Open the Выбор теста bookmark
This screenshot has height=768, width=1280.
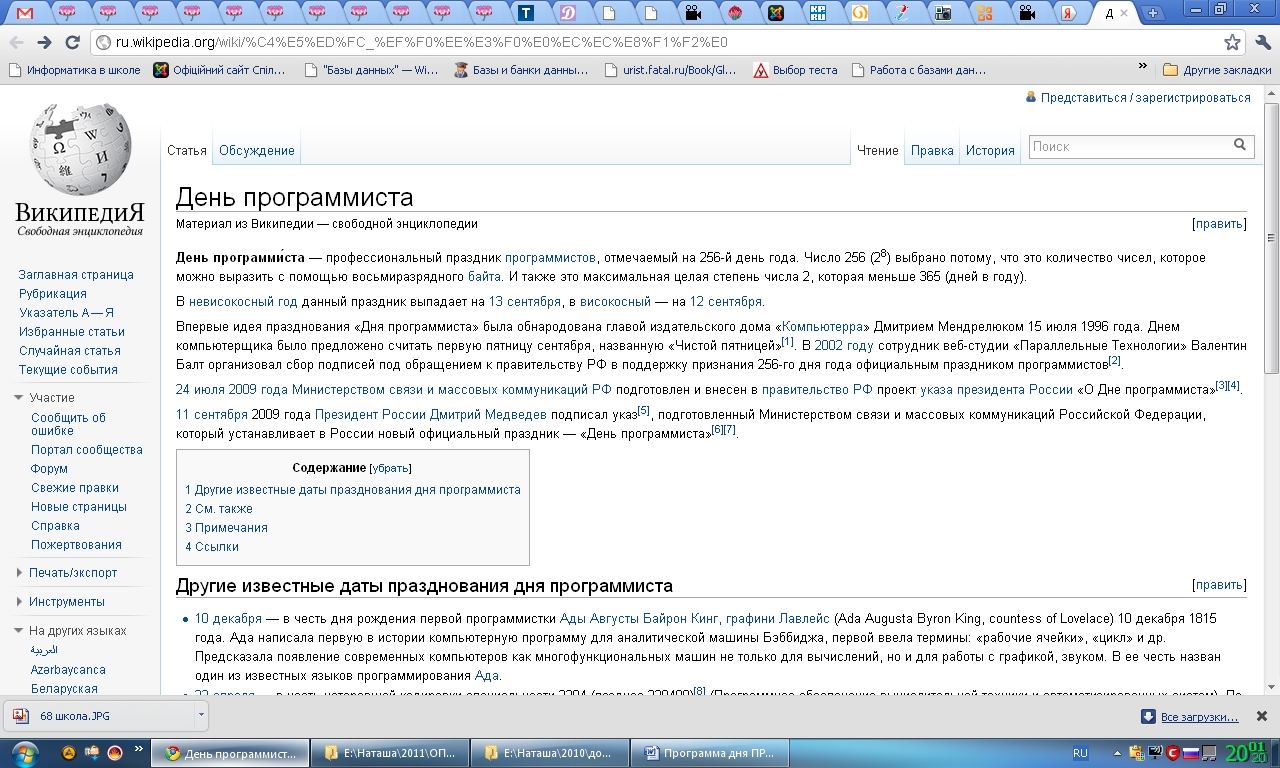pyautogui.click(x=795, y=70)
